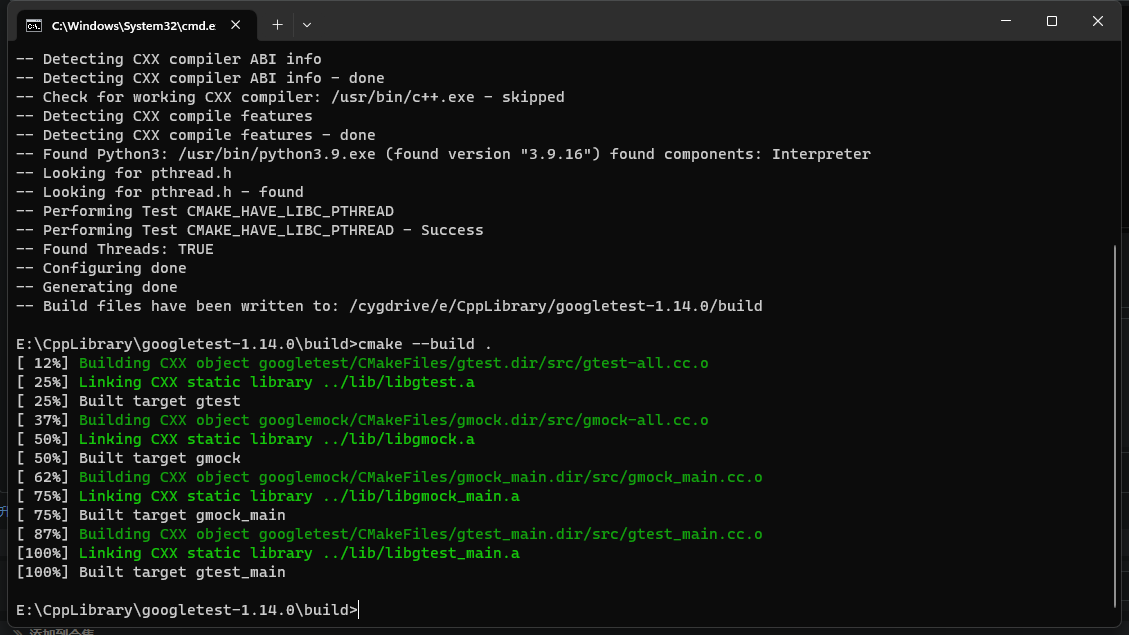Click the cmd icon on the terminal tab

tap(34, 25)
